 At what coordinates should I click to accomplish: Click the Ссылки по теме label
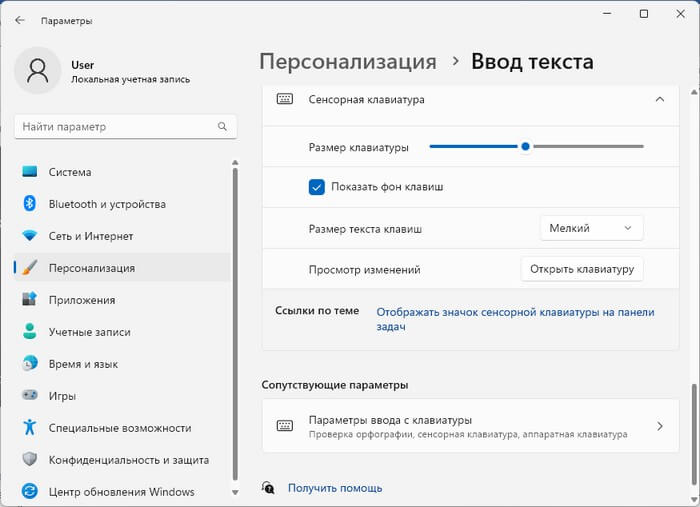click(x=317, y=311)
